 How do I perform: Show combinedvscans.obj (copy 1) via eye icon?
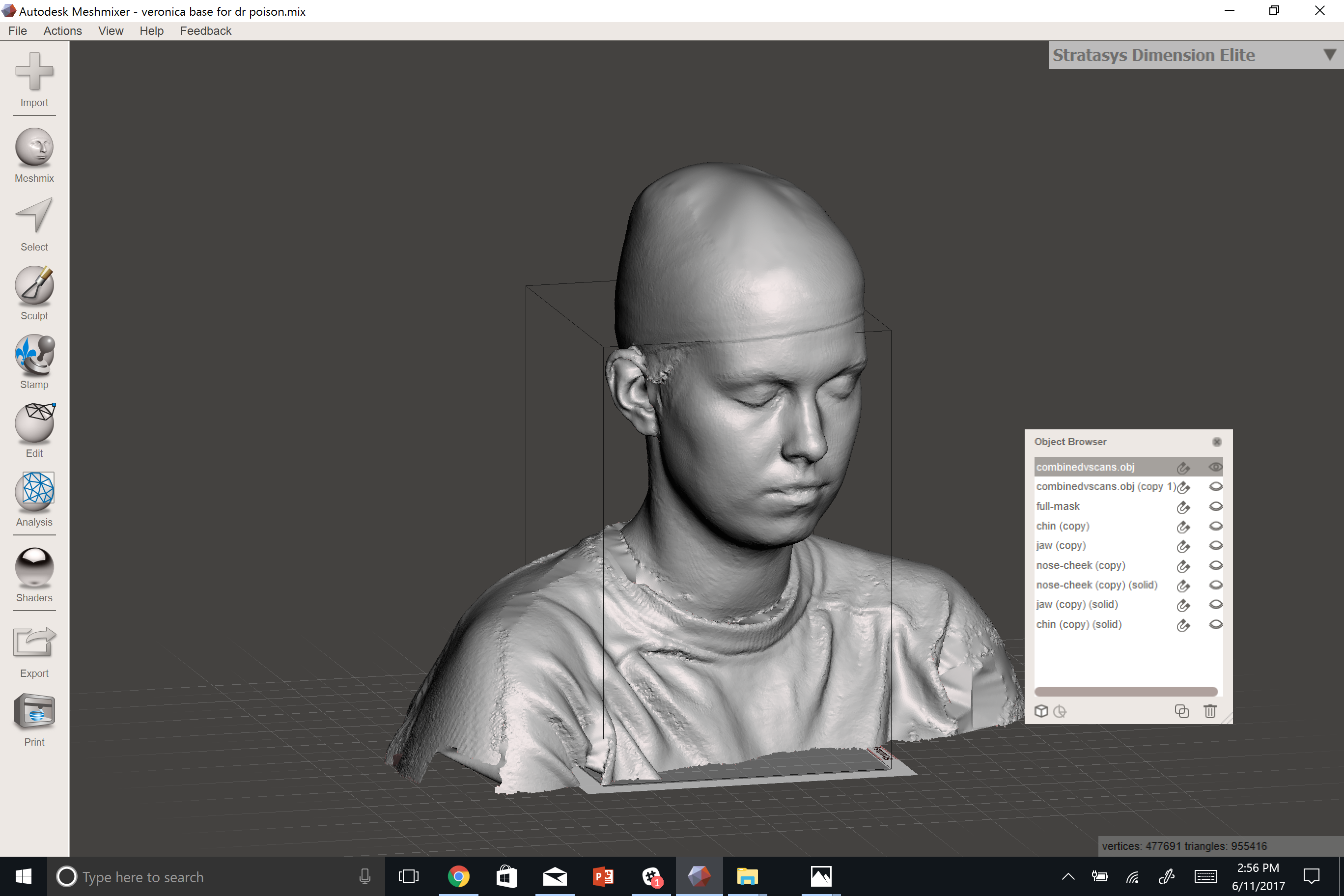point(1216,486)
